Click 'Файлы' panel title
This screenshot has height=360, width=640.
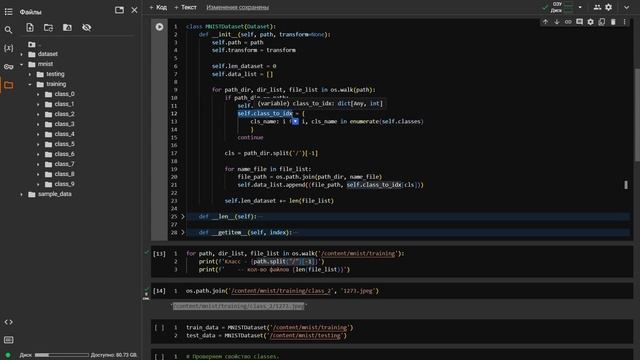[31, 12]
